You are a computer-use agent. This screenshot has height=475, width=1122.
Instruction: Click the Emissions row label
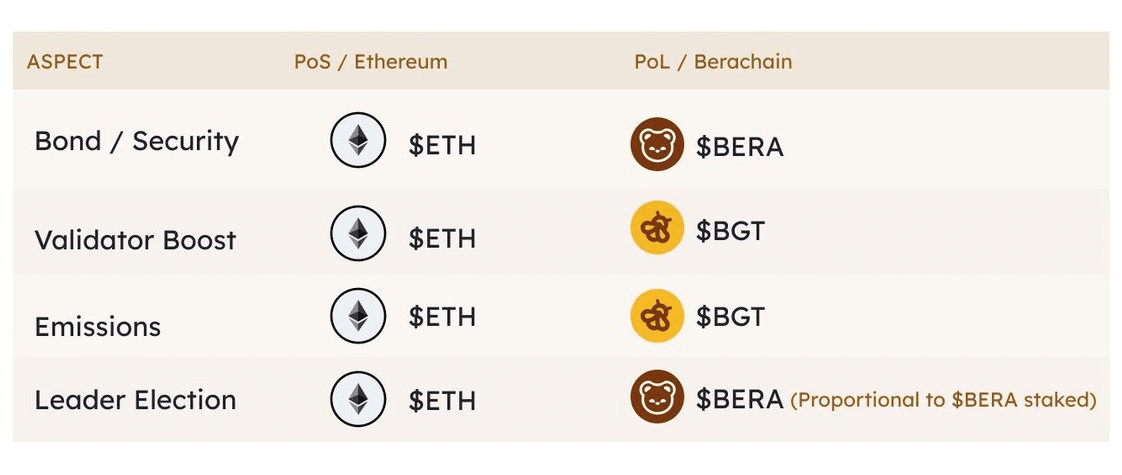97,326
